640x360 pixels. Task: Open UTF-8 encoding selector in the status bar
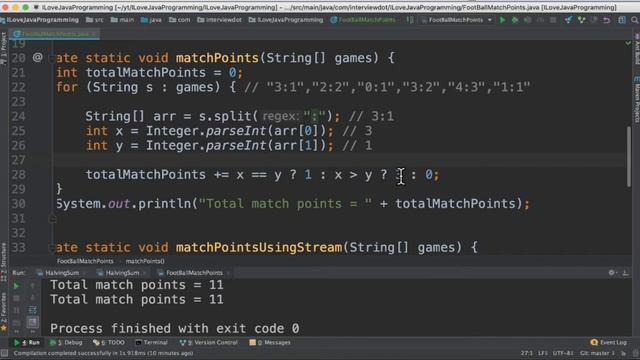563,353
